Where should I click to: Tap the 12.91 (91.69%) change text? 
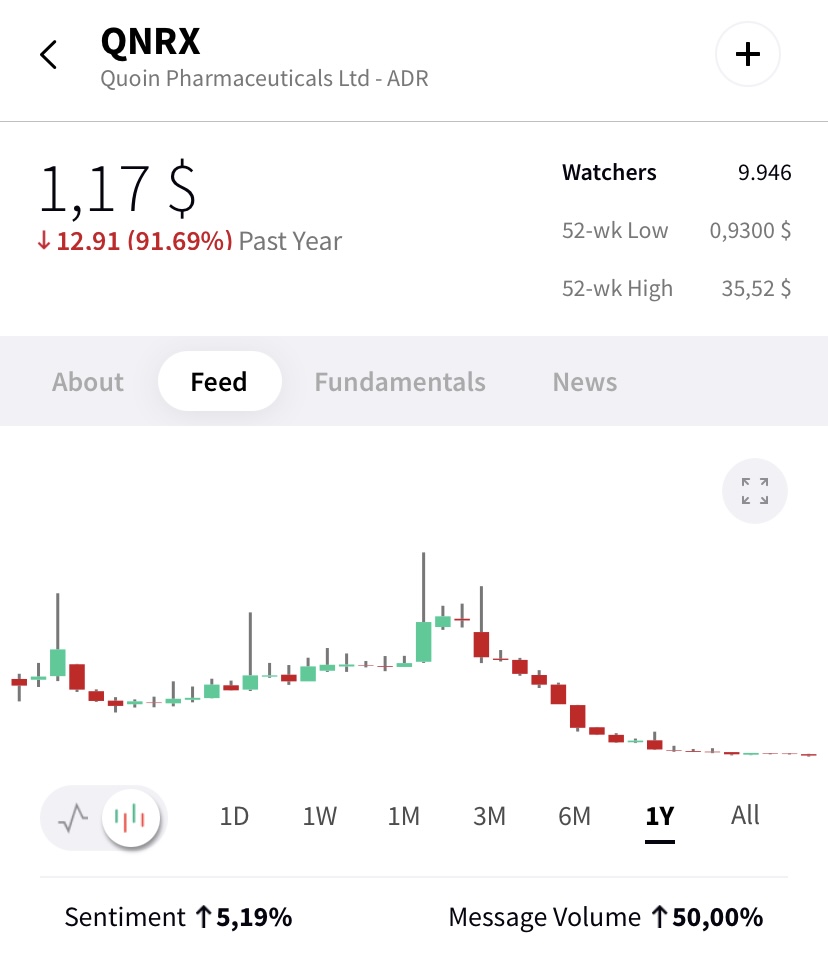pyautogui.click(x=144, y=241)
